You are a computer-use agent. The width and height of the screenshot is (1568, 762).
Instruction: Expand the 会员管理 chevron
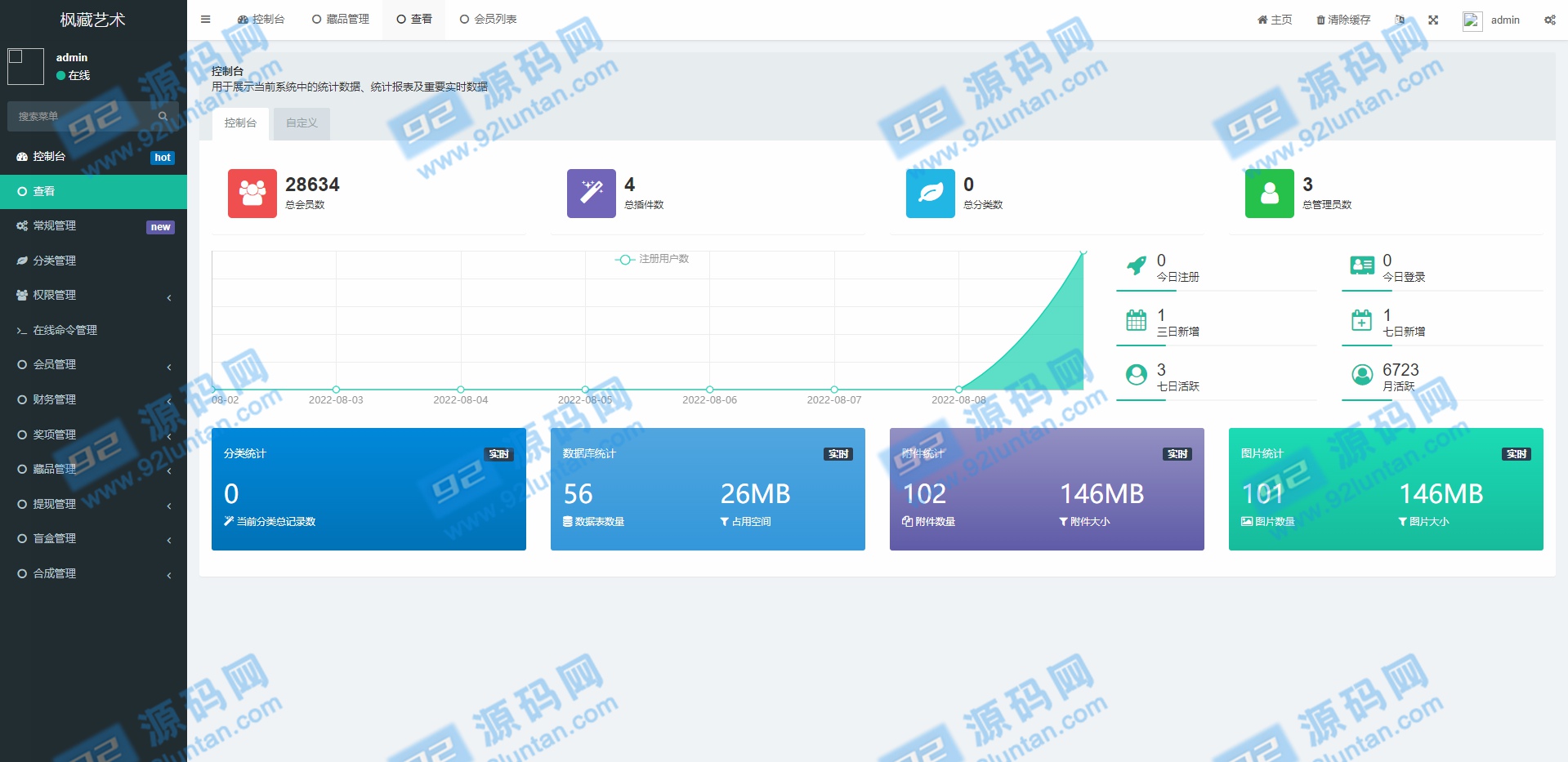click(169, 367)
